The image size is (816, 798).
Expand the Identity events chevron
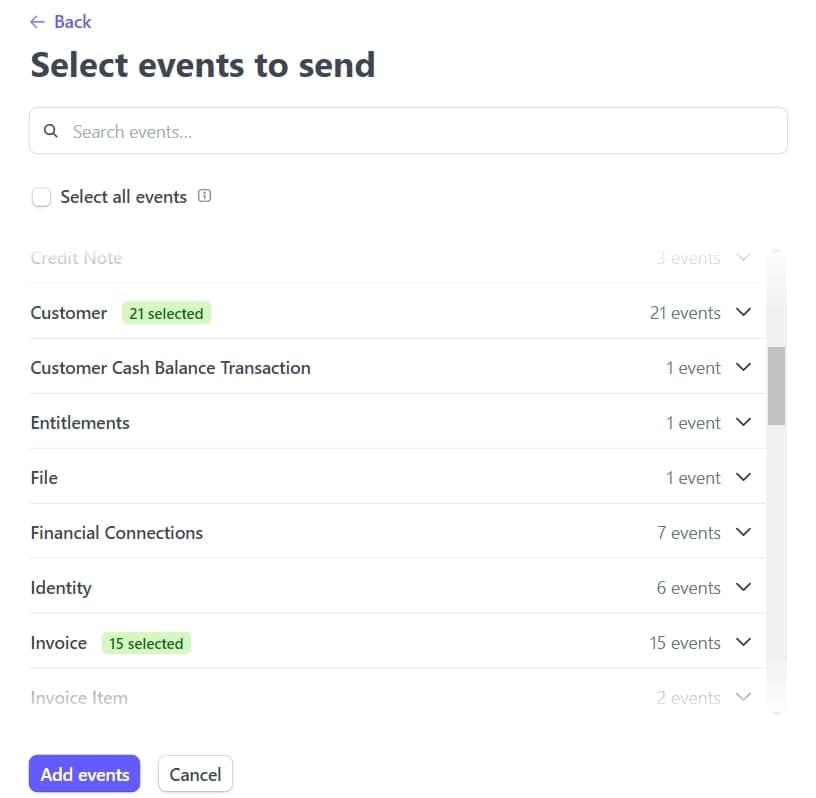[743, 587]
